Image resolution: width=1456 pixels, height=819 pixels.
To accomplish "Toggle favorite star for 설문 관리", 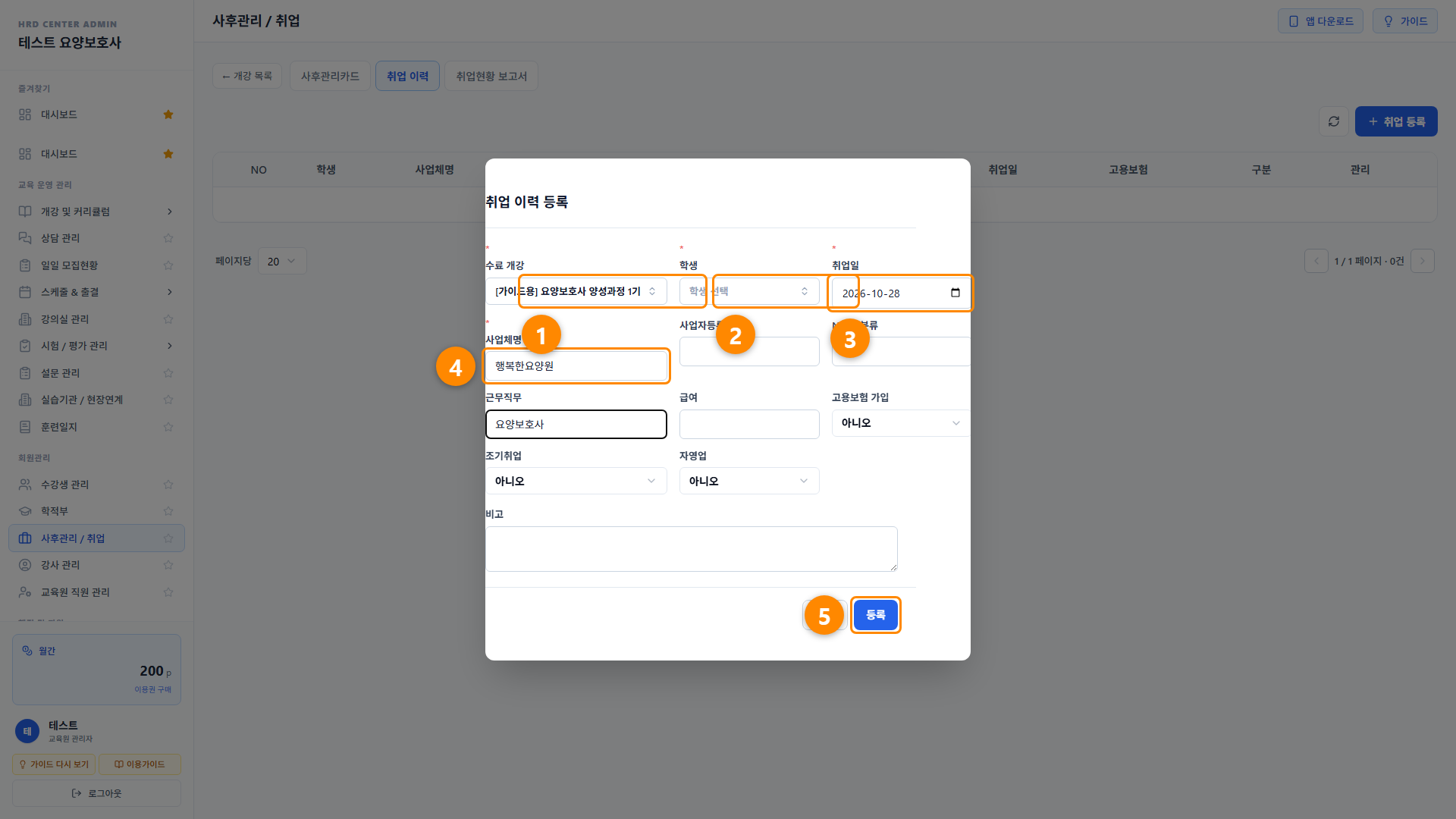I will 168,373.
